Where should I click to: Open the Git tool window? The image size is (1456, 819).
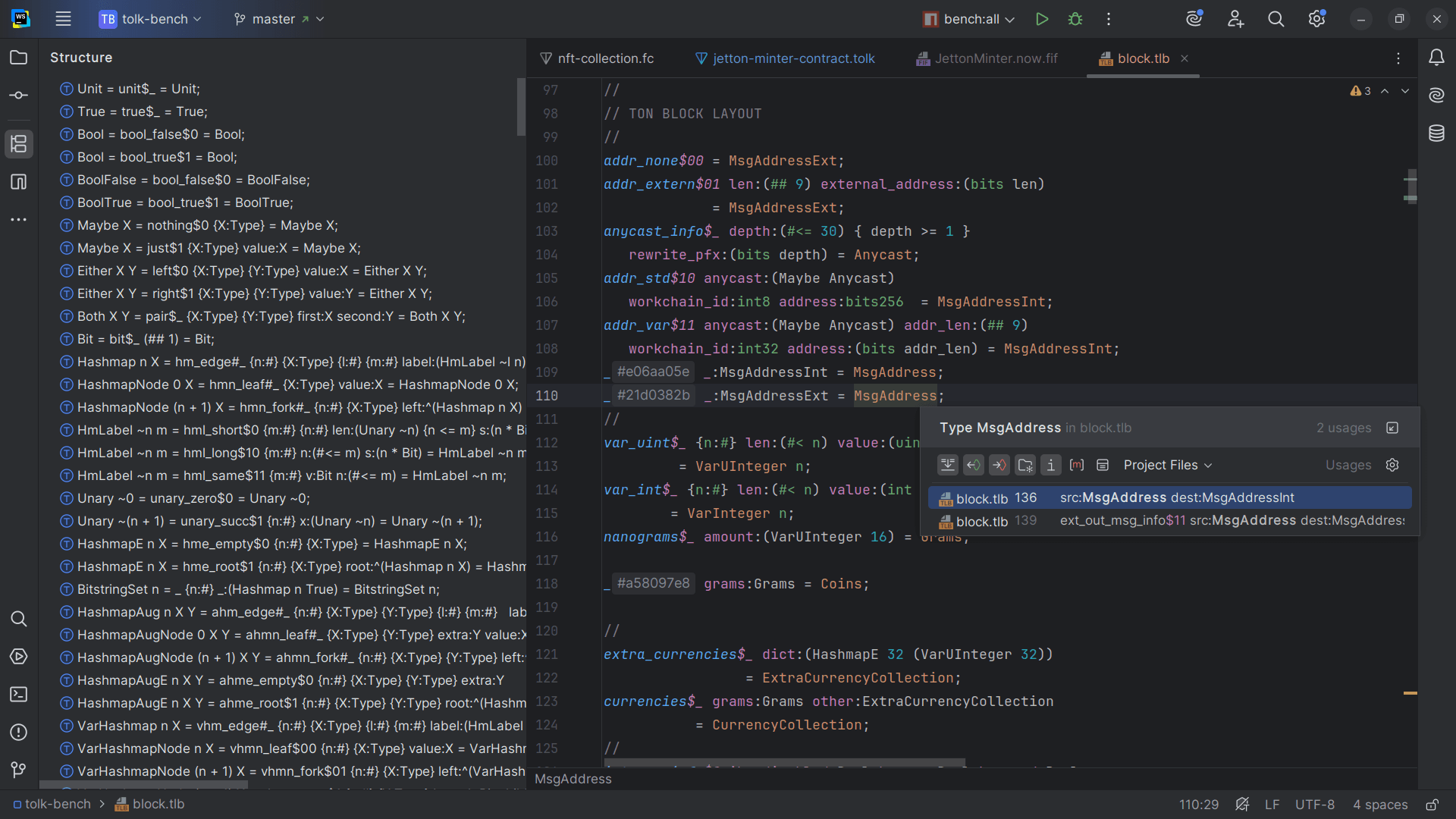point(19,770)
